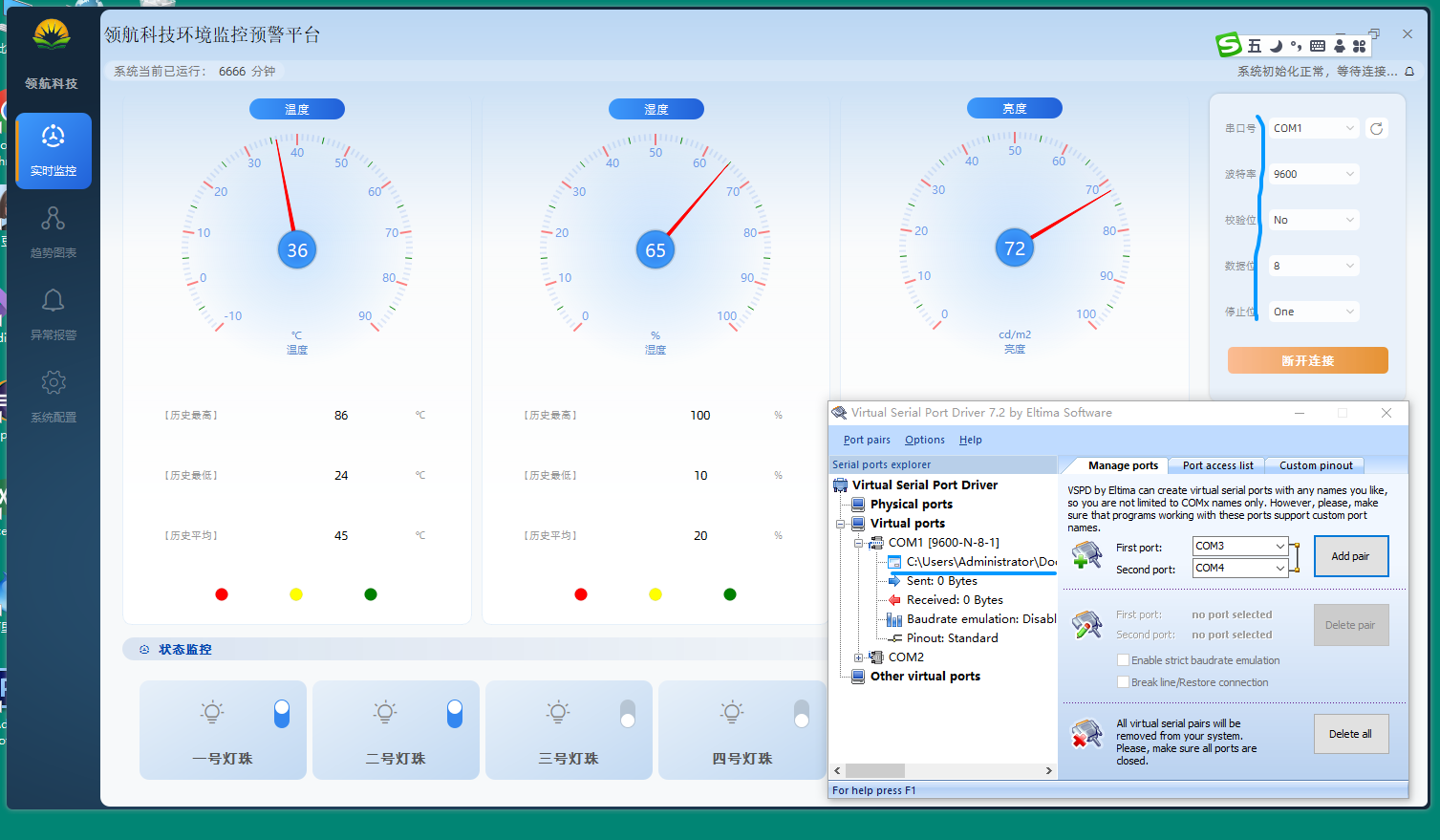Open the IME toolbox four-dot icon
Screen dimensions: 1440x840
click(1359, 46)
